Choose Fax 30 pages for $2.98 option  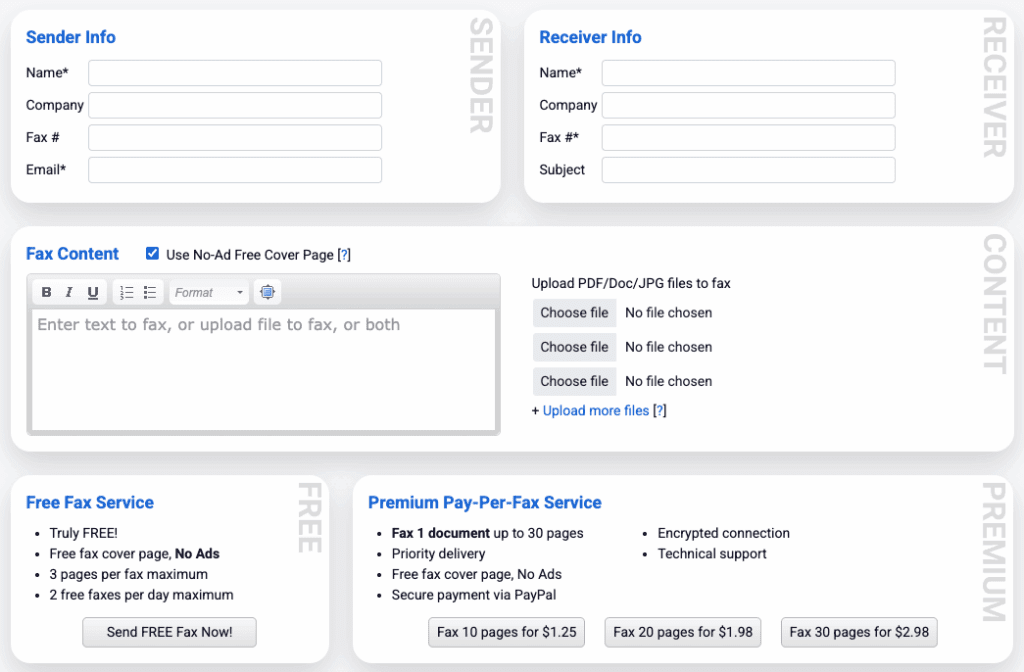(x=858, y=632)
